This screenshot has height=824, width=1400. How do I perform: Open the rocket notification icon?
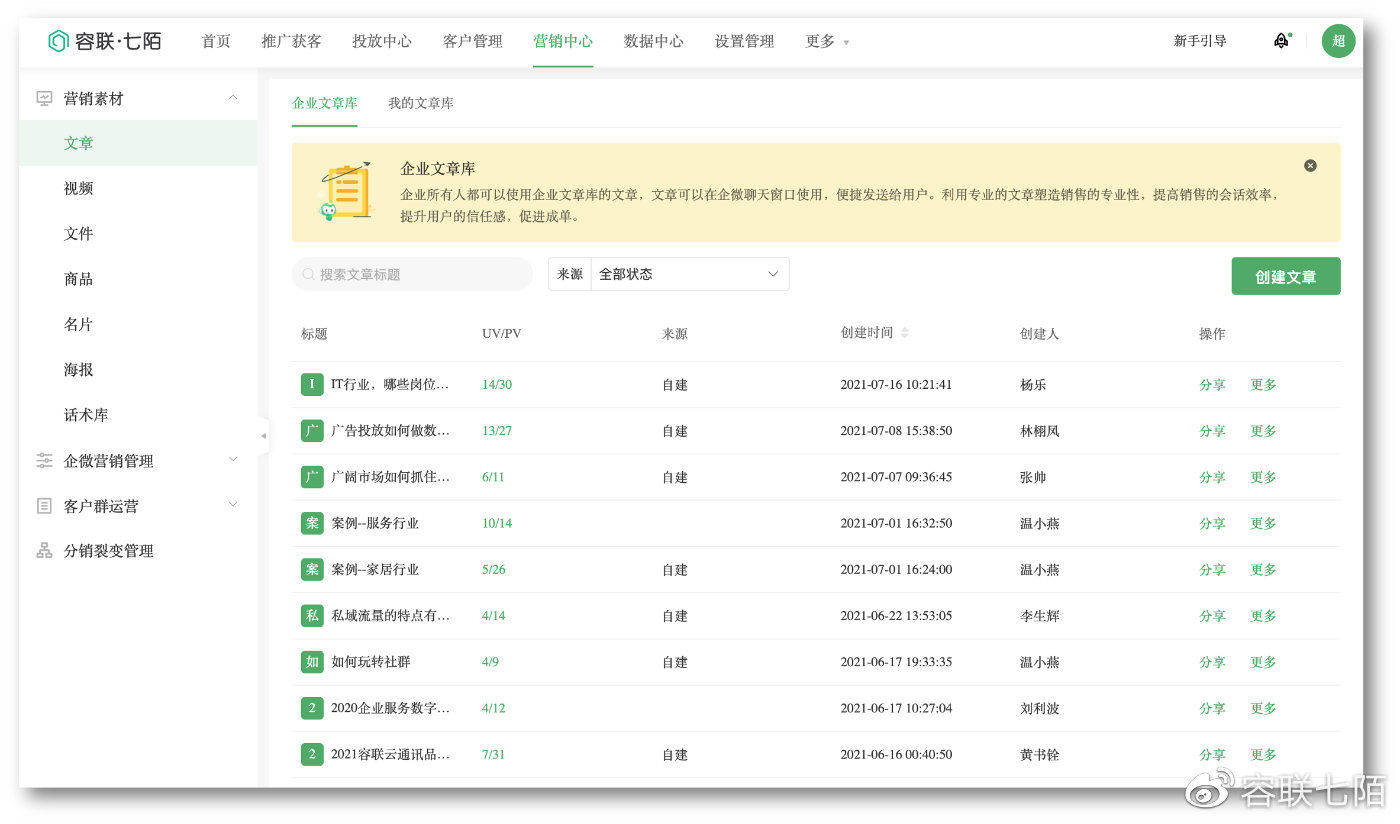[1281, 41]
